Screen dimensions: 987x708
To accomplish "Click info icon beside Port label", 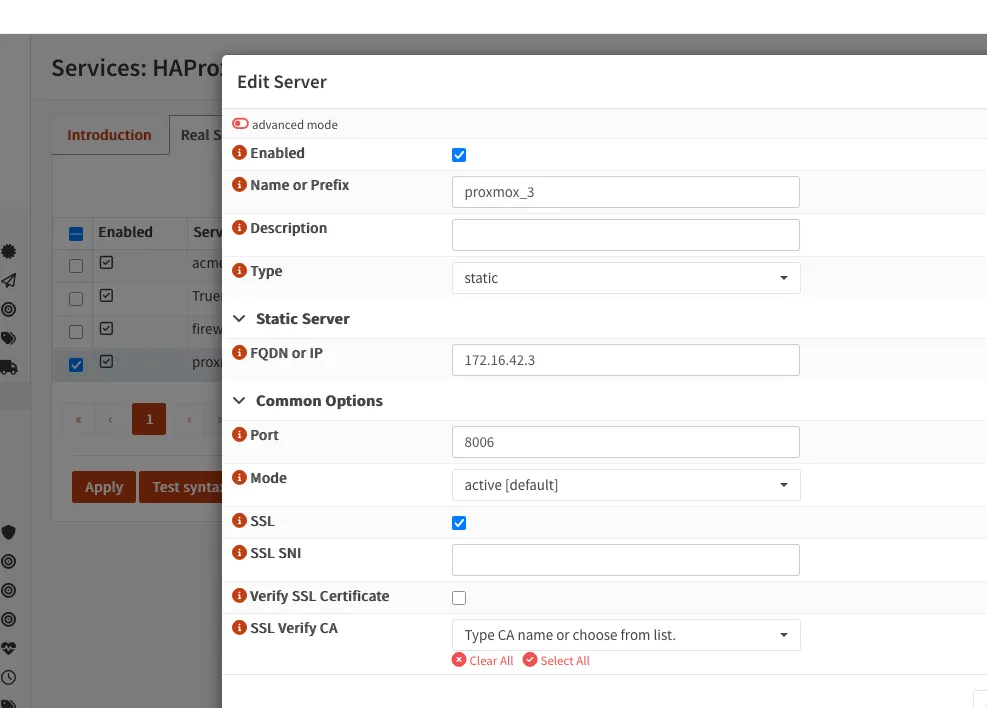I will click(x=239, y=435).
